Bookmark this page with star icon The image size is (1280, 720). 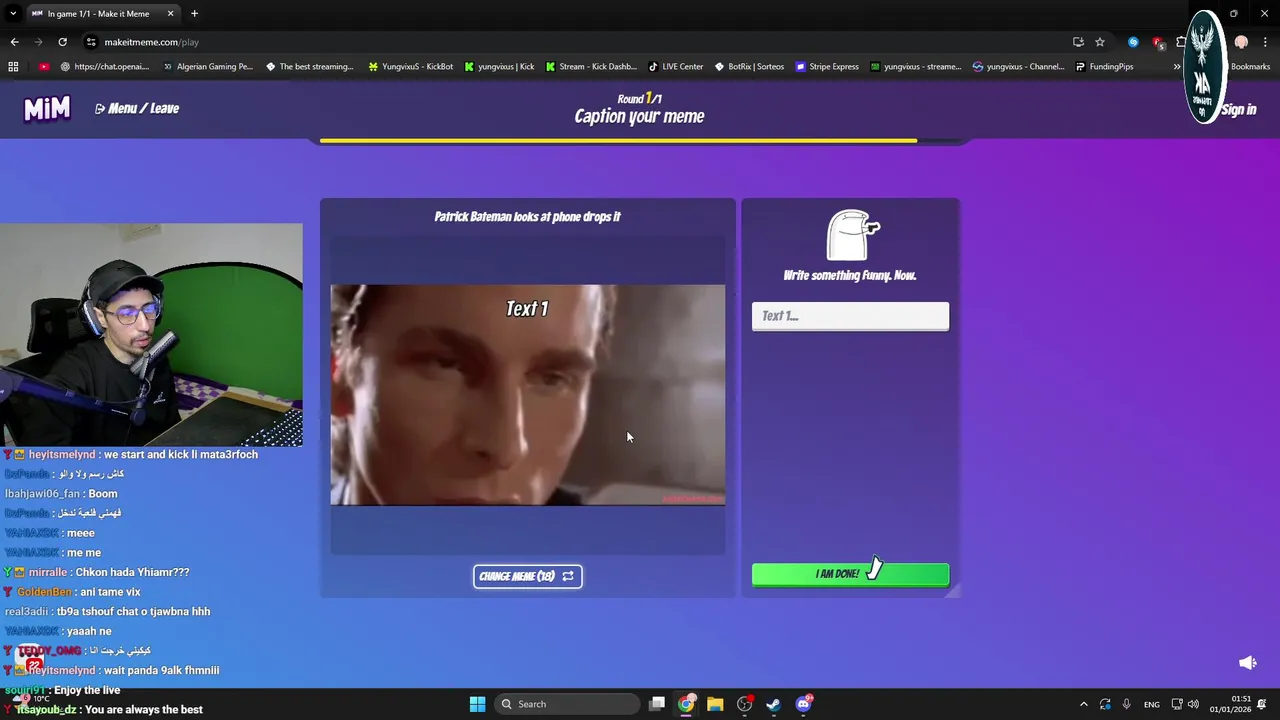1100,42
